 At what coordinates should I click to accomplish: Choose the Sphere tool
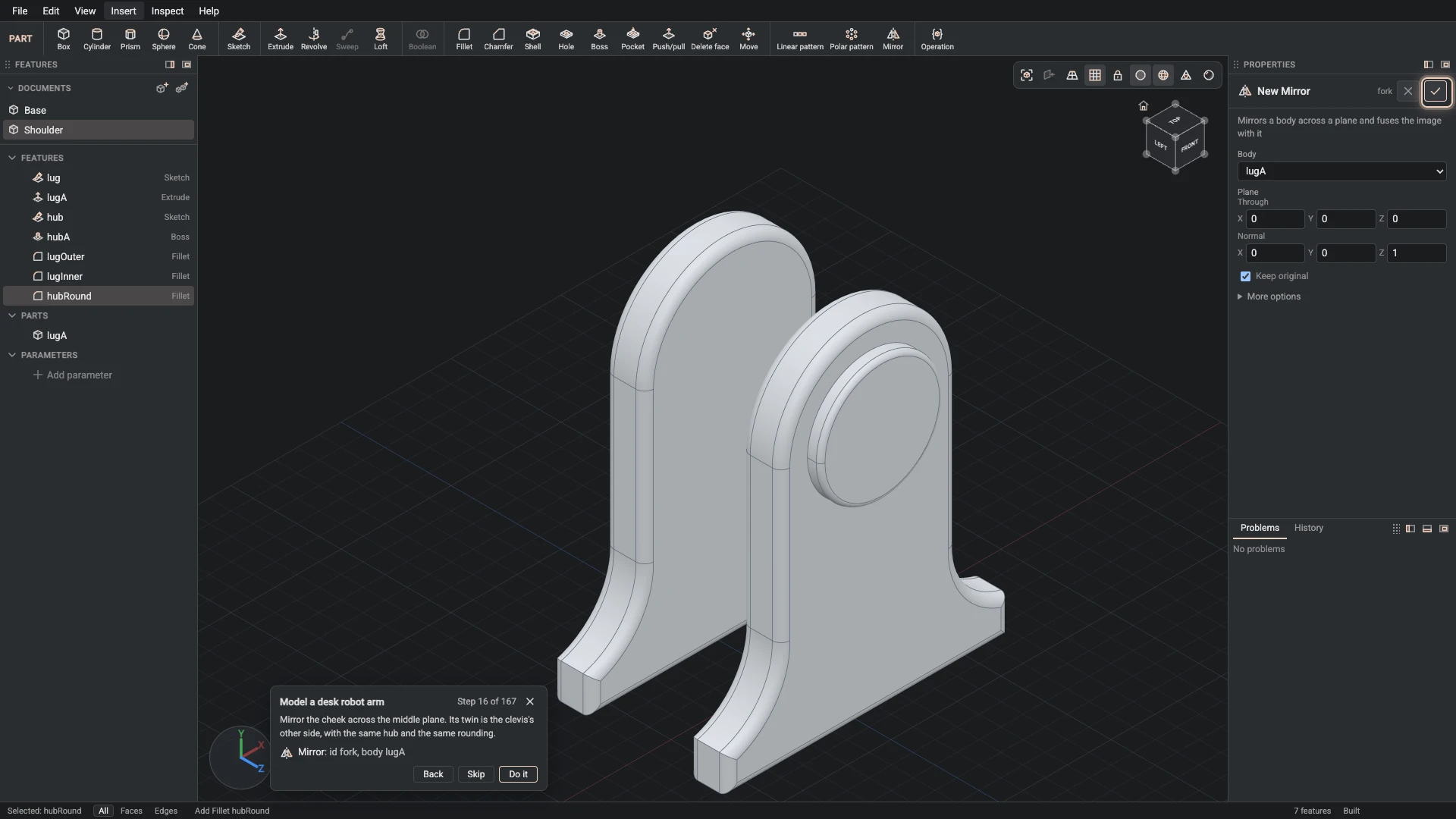(x=164, y=39)
